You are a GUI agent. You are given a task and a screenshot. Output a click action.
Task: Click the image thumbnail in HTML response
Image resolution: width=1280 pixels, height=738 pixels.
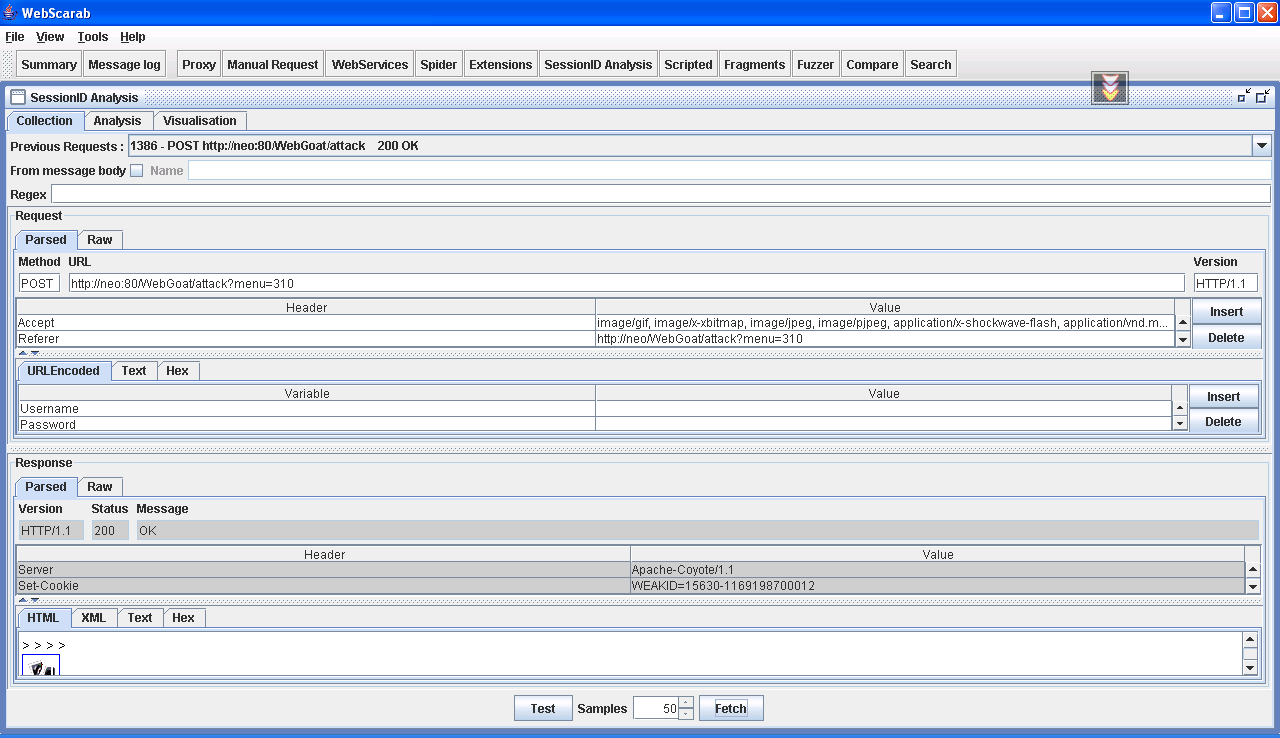[x=40, y=666]
